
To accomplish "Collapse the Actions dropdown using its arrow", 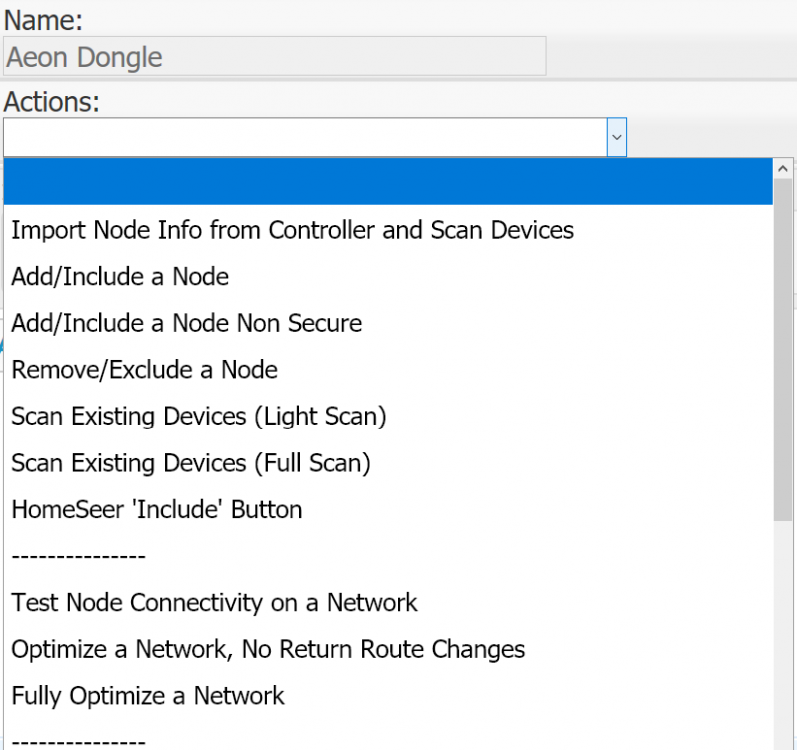I will coord(616,137).
